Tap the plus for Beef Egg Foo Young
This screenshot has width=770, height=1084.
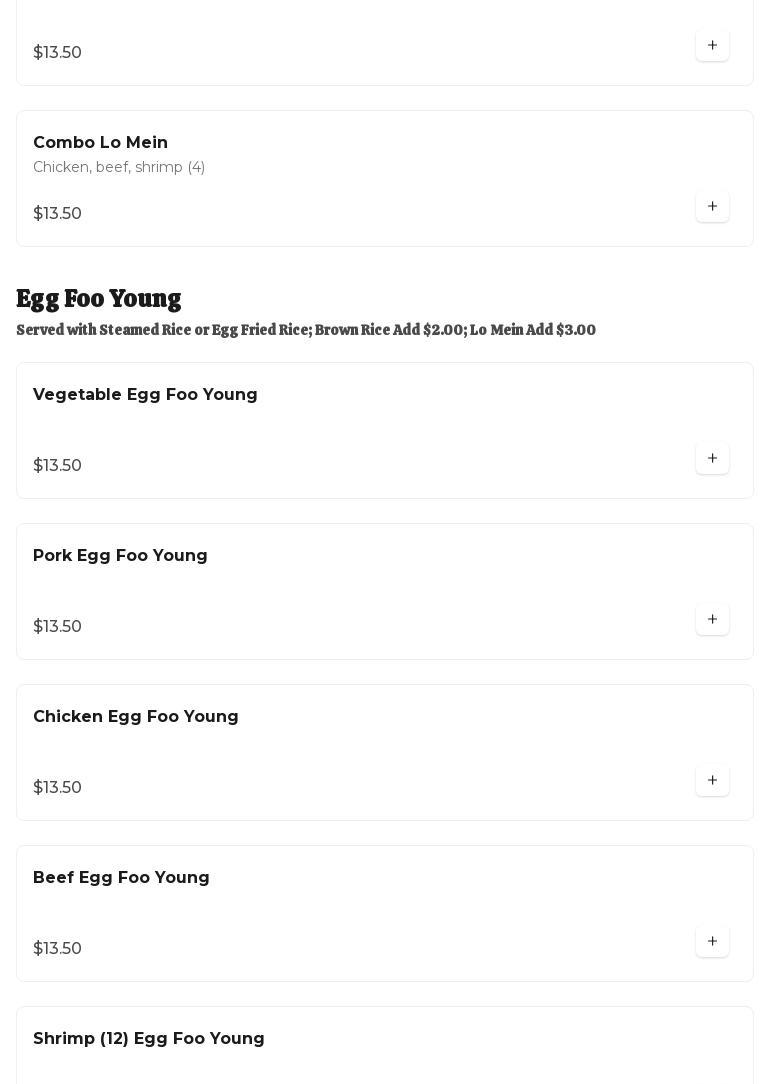[712, 942]
